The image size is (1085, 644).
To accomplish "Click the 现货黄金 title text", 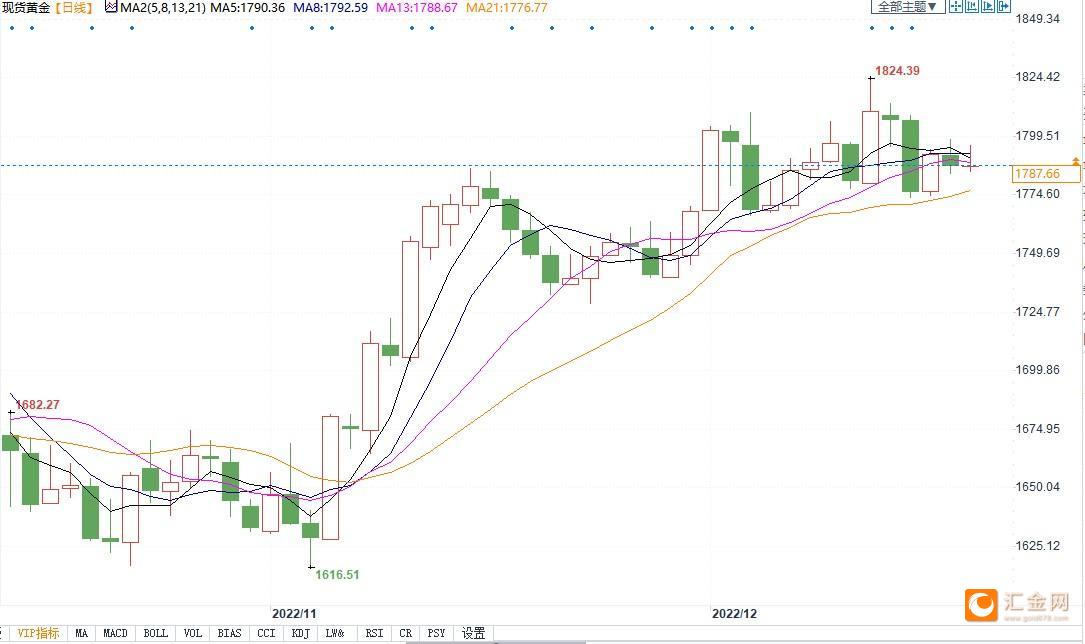I will click(x=26, y=8).
